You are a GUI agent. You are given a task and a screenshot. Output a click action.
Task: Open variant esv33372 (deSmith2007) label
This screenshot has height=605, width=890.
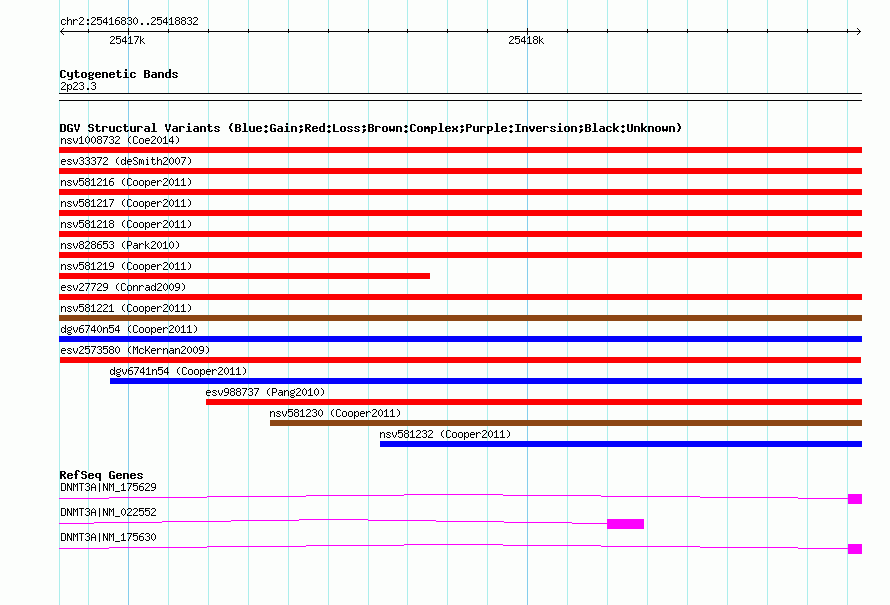pos(126,161)
